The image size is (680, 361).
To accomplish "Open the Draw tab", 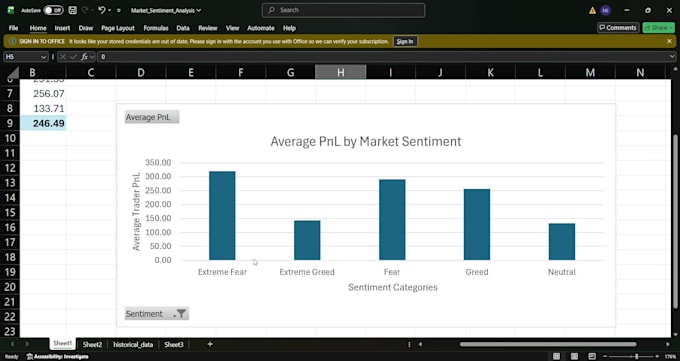I will point(86,28).
